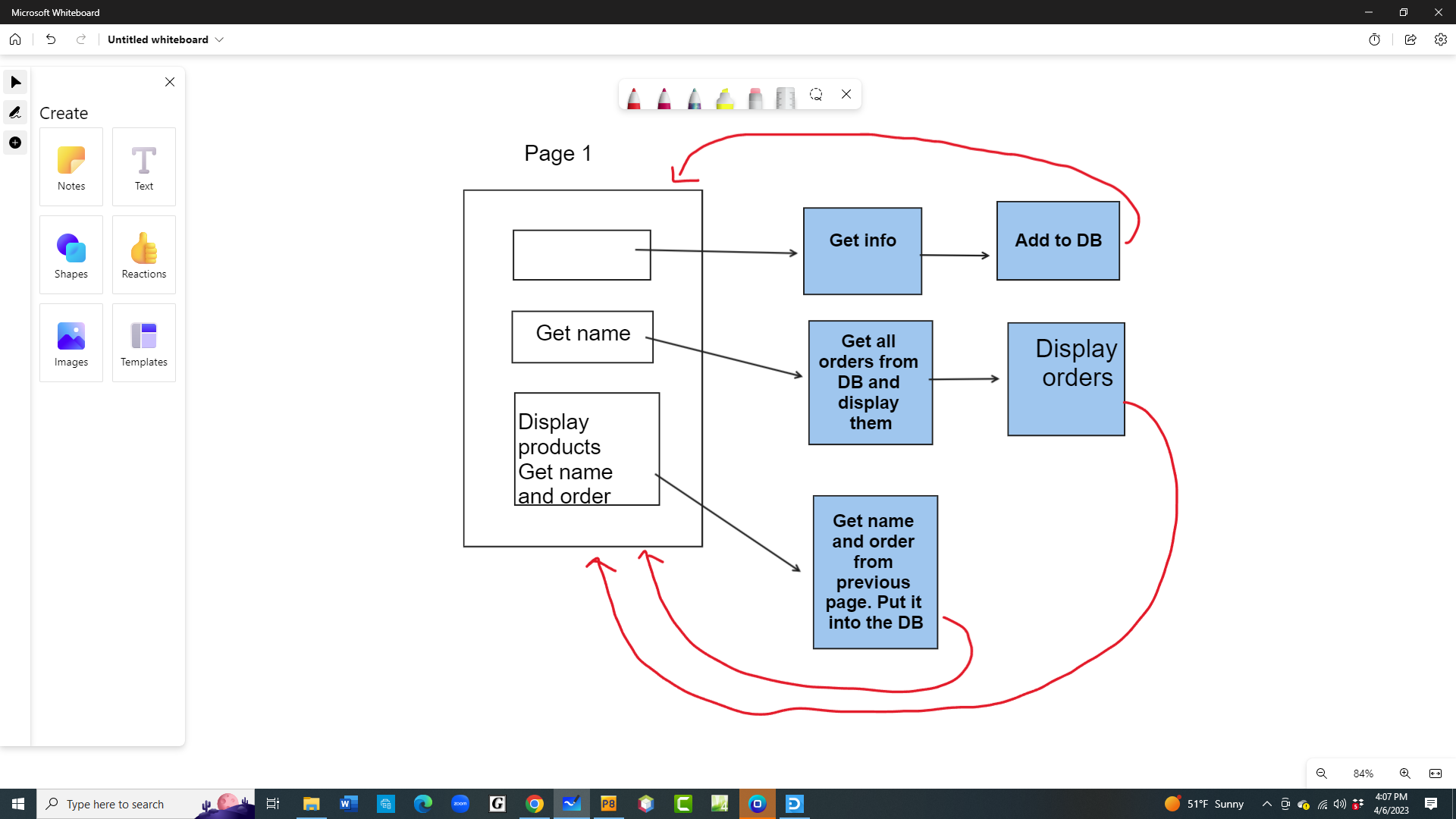
Task: Click the Fit to screen icon
Action: 1436,773
